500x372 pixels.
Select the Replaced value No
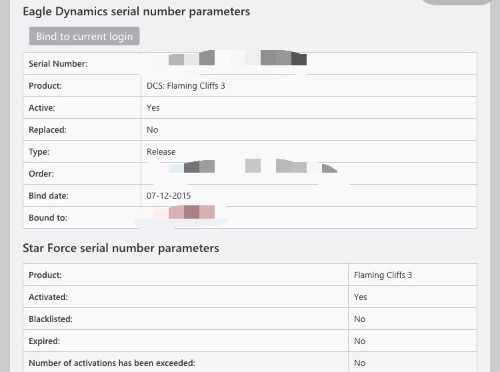tap(152, 130)
